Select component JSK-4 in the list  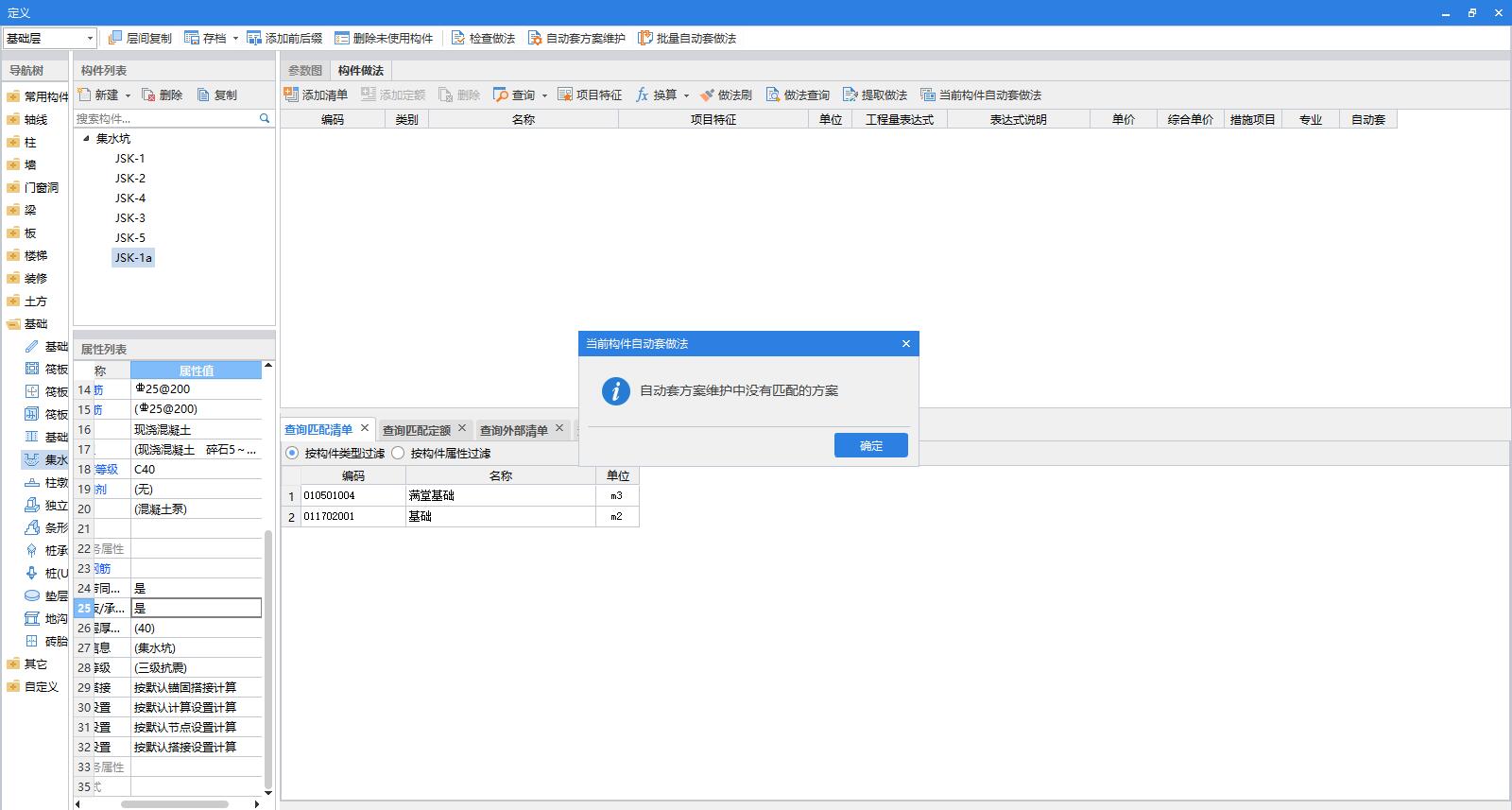tap(130, 198)
